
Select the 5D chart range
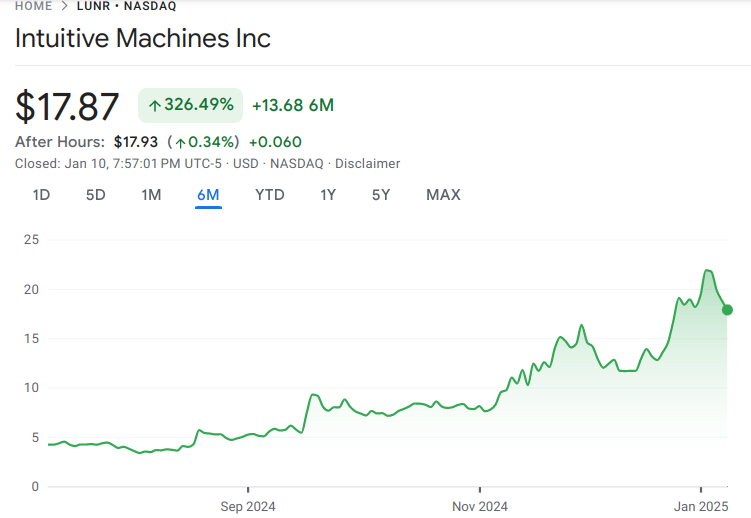point(95,195)
